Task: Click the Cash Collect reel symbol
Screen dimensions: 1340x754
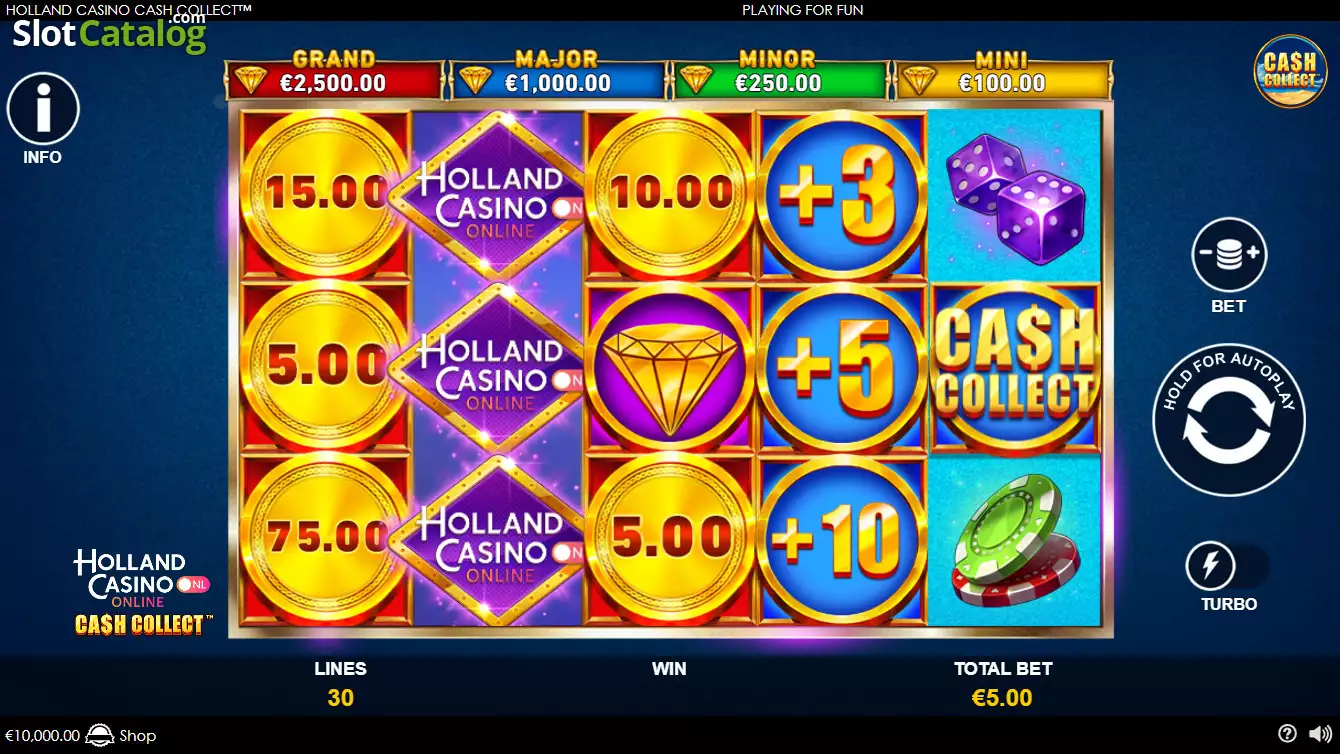Action: pos(1015,365)
